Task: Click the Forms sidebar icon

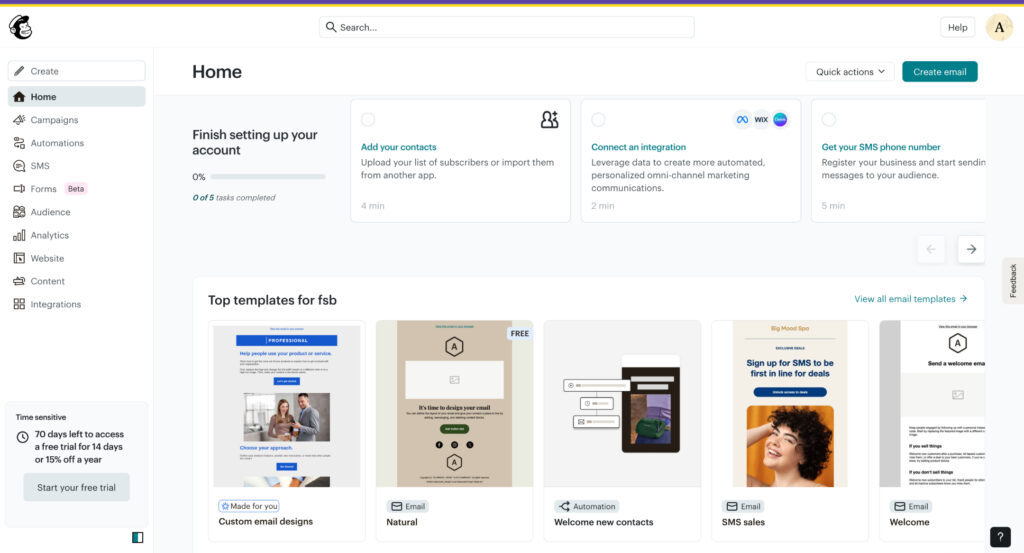Action: pos(19,189)
